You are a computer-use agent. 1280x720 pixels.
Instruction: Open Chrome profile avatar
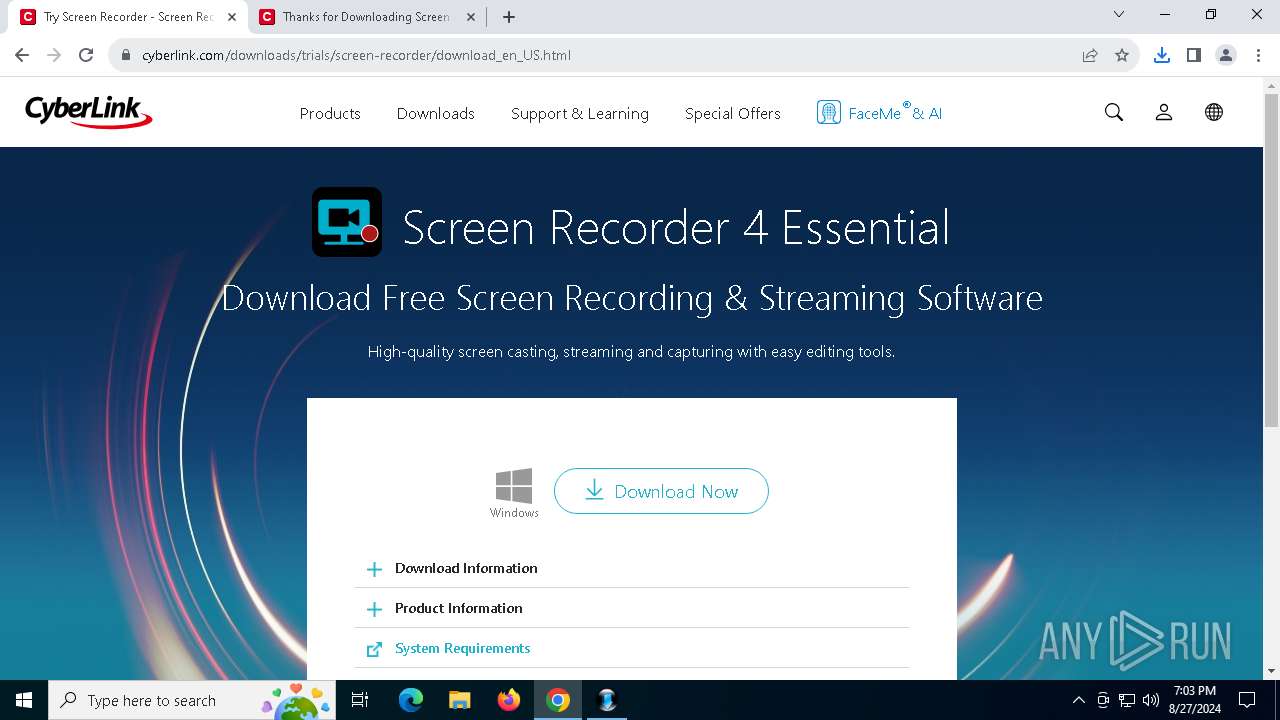coord(1226,55)
